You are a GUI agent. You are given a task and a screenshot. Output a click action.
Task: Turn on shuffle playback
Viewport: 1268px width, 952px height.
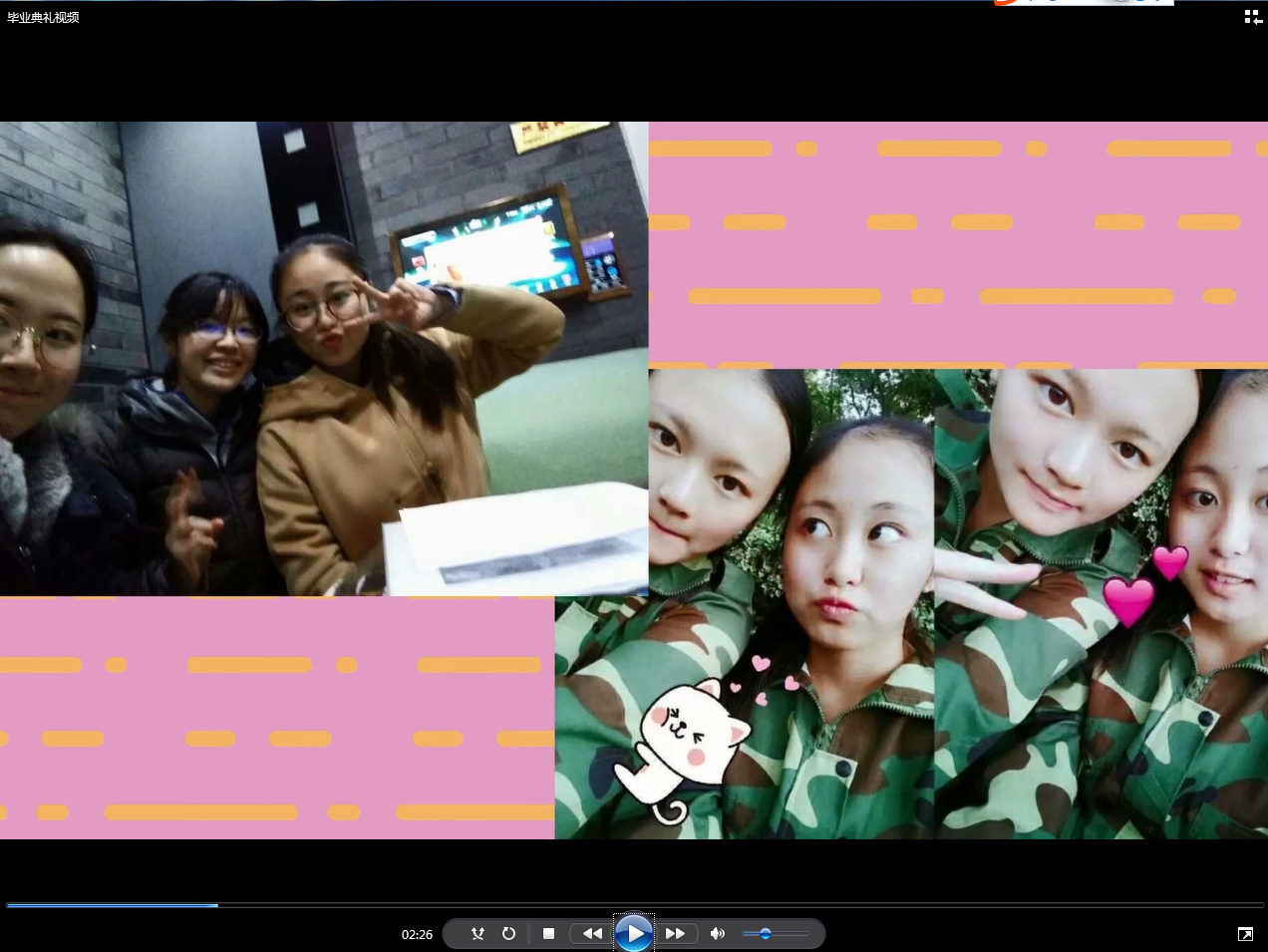point(477,934)
